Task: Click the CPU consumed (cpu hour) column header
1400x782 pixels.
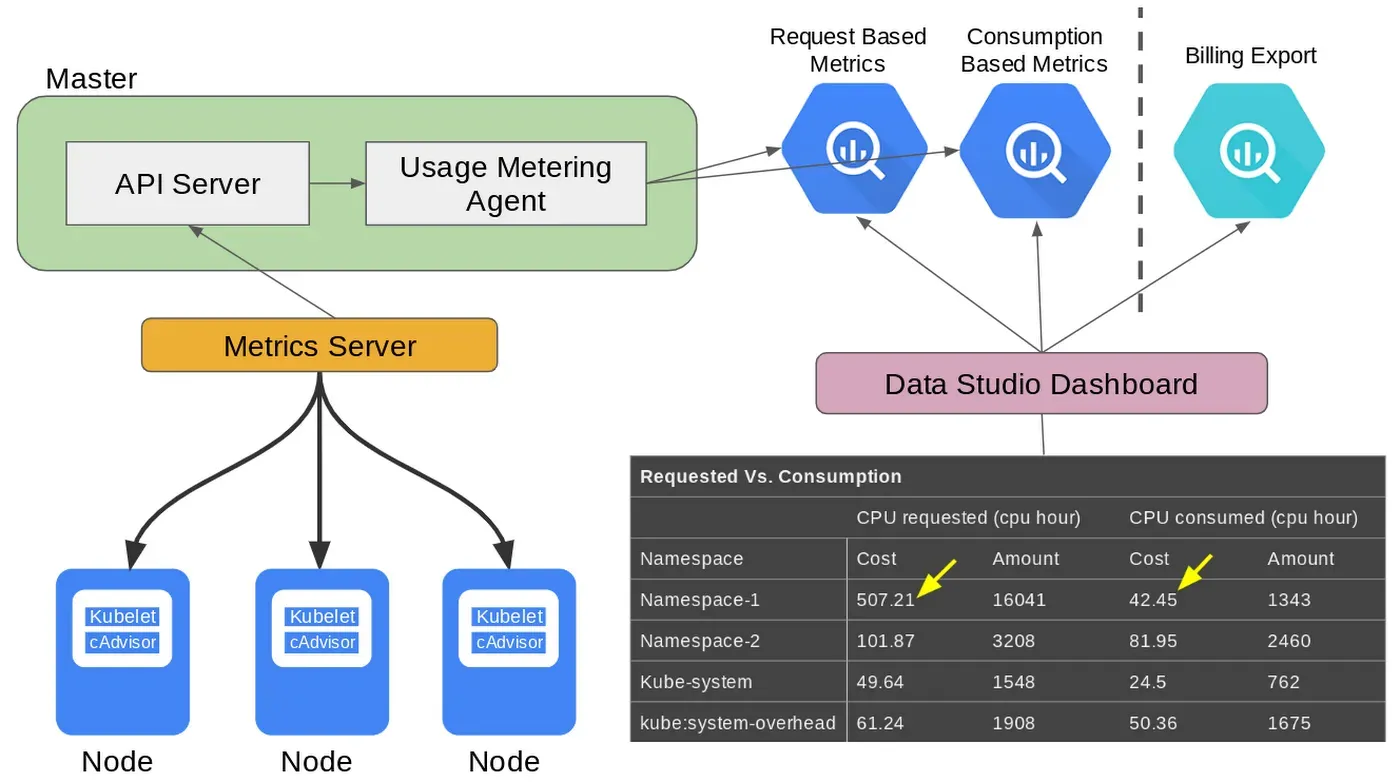Action: (1243, 517)
